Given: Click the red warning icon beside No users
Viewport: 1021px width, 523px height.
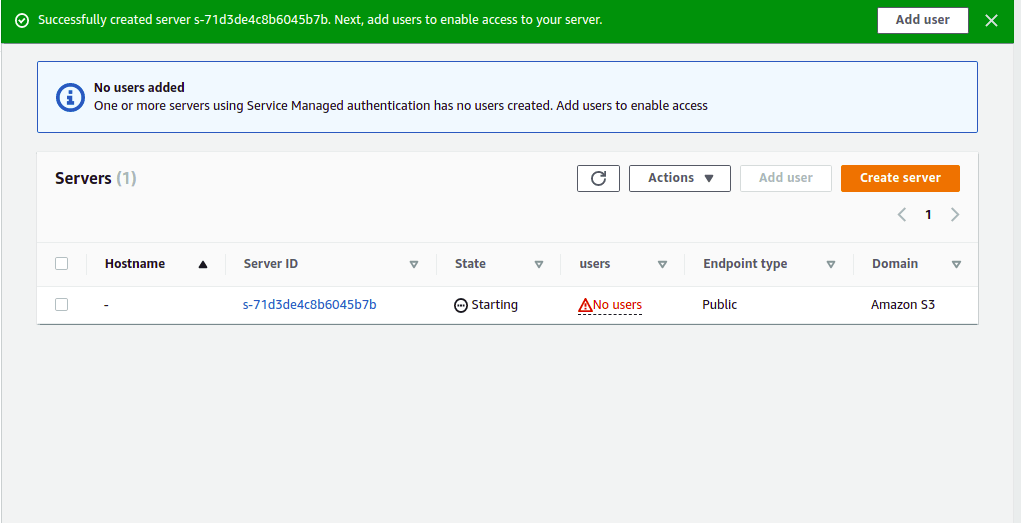Looking at the screenshot, I should 585,305.
